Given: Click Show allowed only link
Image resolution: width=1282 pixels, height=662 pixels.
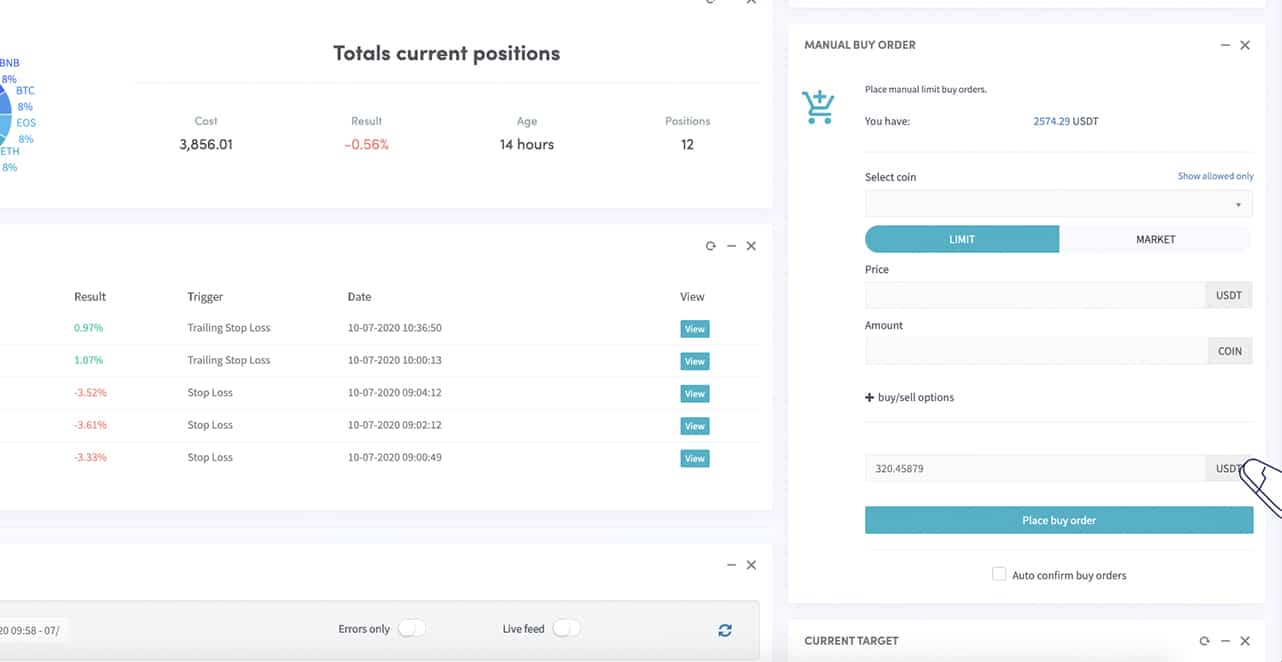Looking at the screenshot, I should tap(1215, 176).
